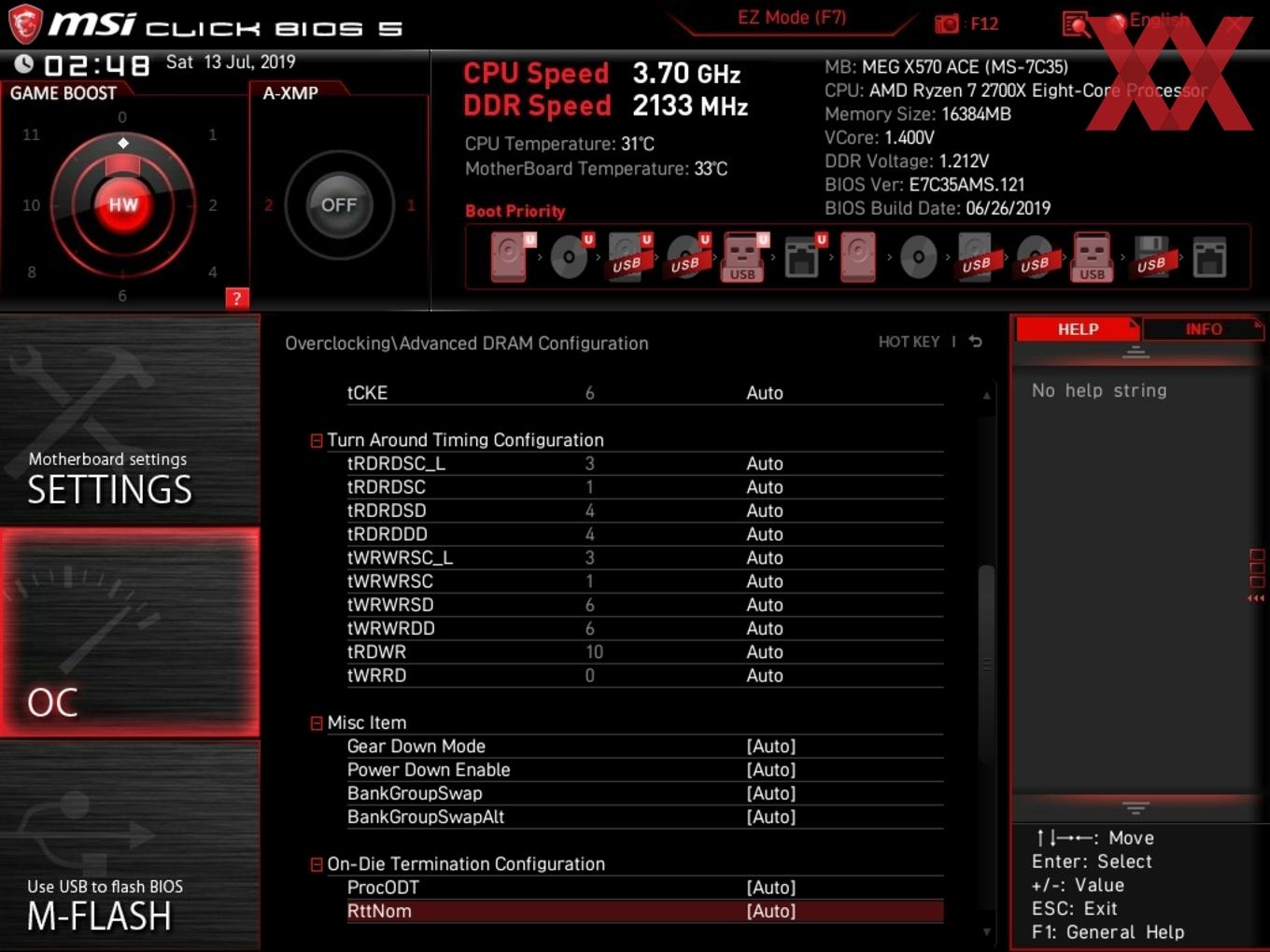
Task: Toggle the A-XMP OFF button
Action: 339,205
